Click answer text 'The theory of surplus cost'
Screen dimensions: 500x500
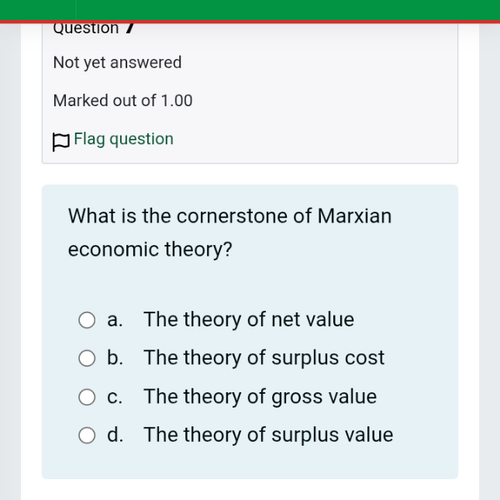(264, 358)
